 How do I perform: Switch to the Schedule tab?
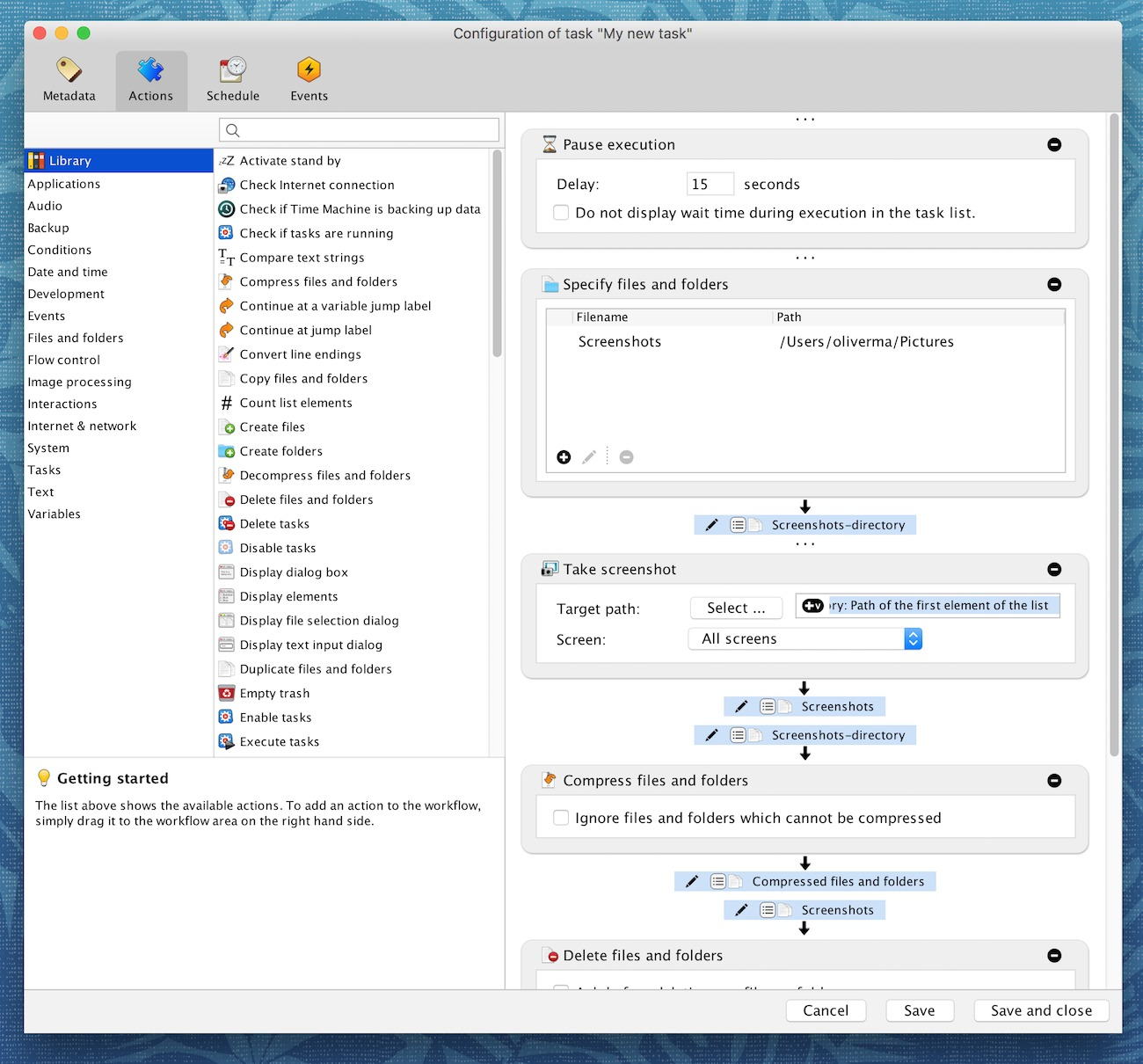pos(233,80)
